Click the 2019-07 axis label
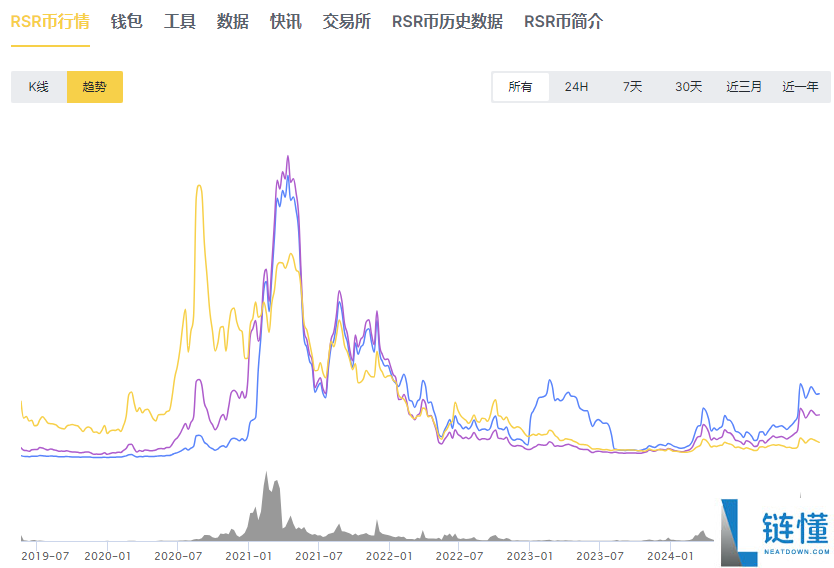 45,556
